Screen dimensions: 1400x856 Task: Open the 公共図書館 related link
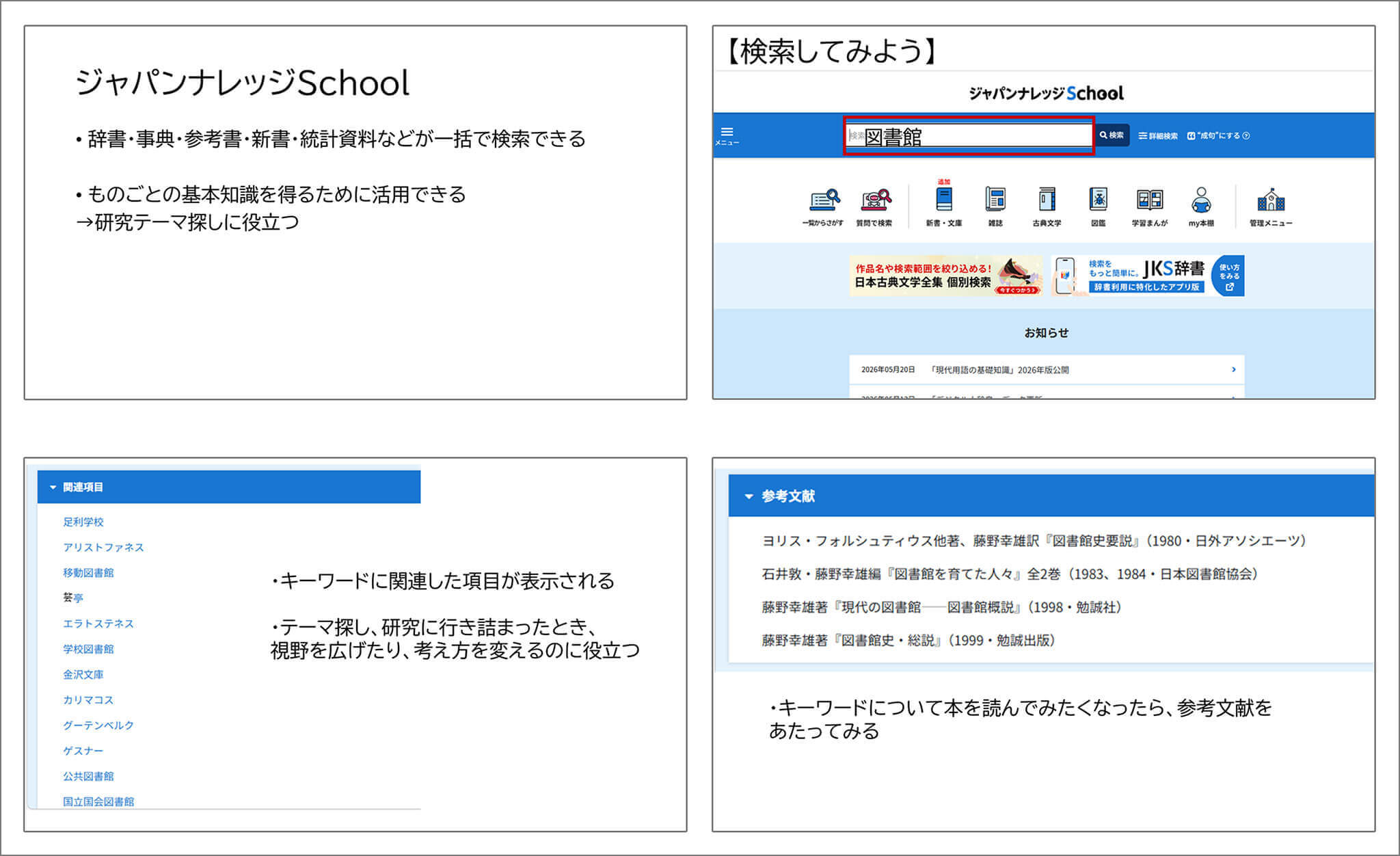pos(88,776)
